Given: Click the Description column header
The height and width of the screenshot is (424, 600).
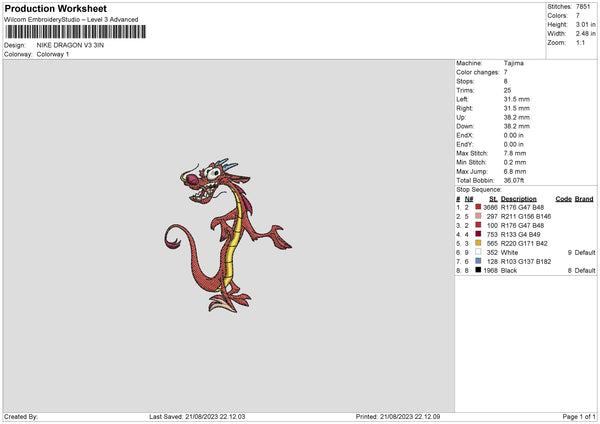Looking at the screenshot, I should 518,198.
